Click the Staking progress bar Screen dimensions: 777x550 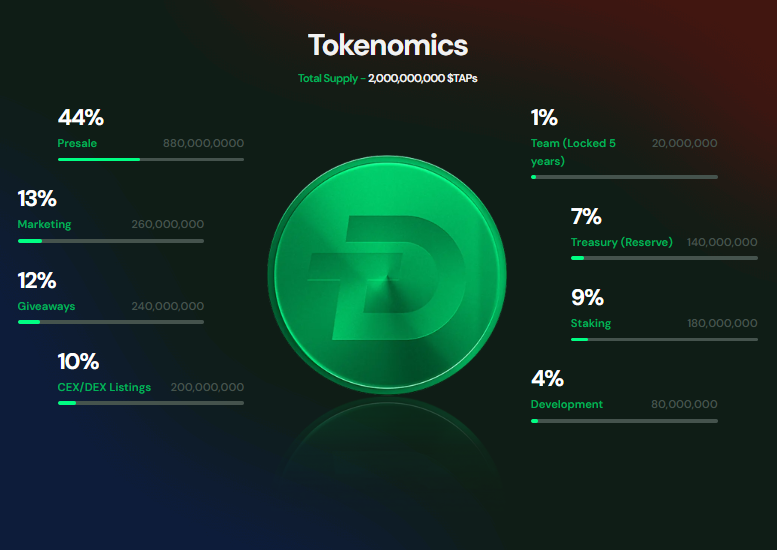click(x=664, y=339)
